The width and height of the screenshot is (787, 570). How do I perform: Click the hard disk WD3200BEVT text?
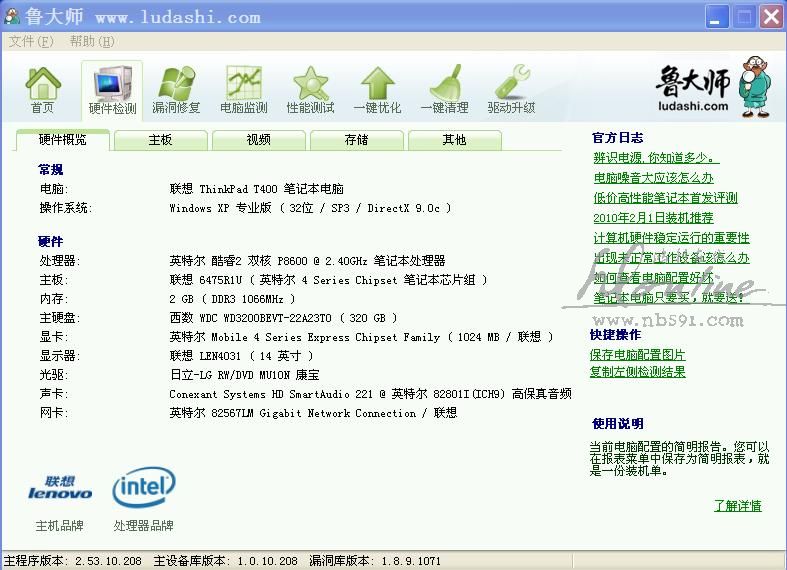(x=284, y=318)
